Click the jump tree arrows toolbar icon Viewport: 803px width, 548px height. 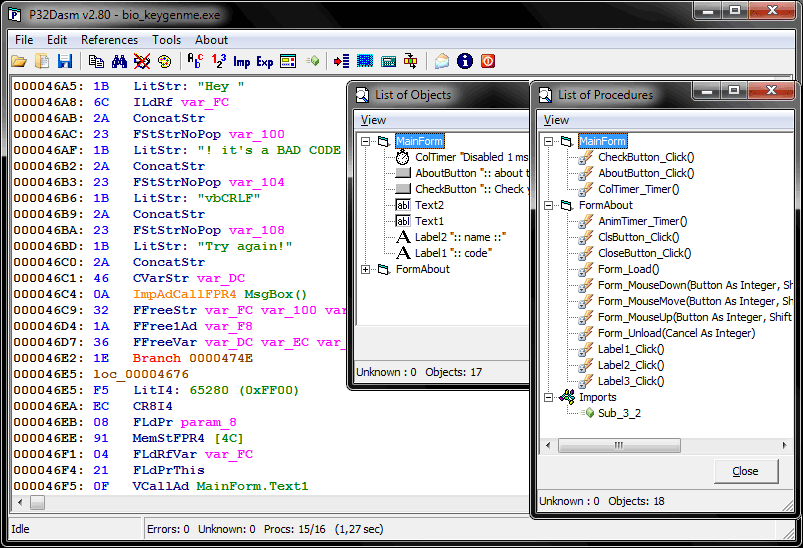[x=411, y=61]
